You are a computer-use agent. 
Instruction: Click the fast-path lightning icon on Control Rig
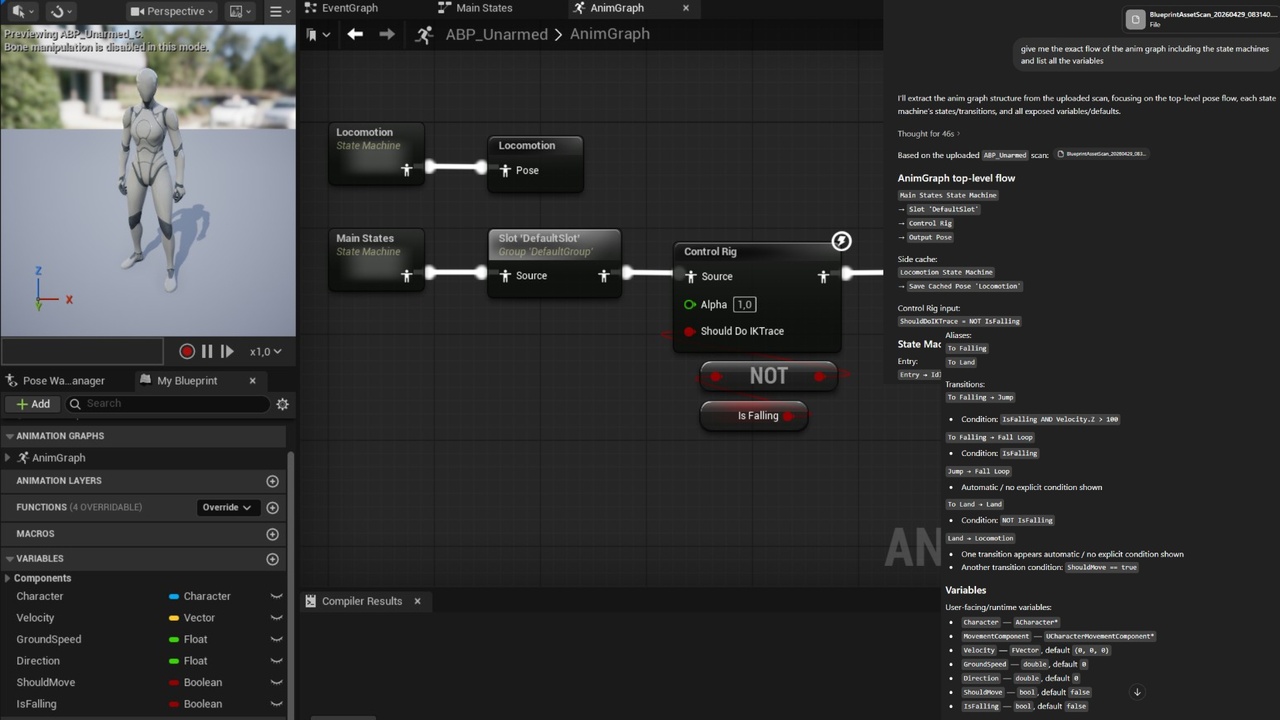coord(842,241)
